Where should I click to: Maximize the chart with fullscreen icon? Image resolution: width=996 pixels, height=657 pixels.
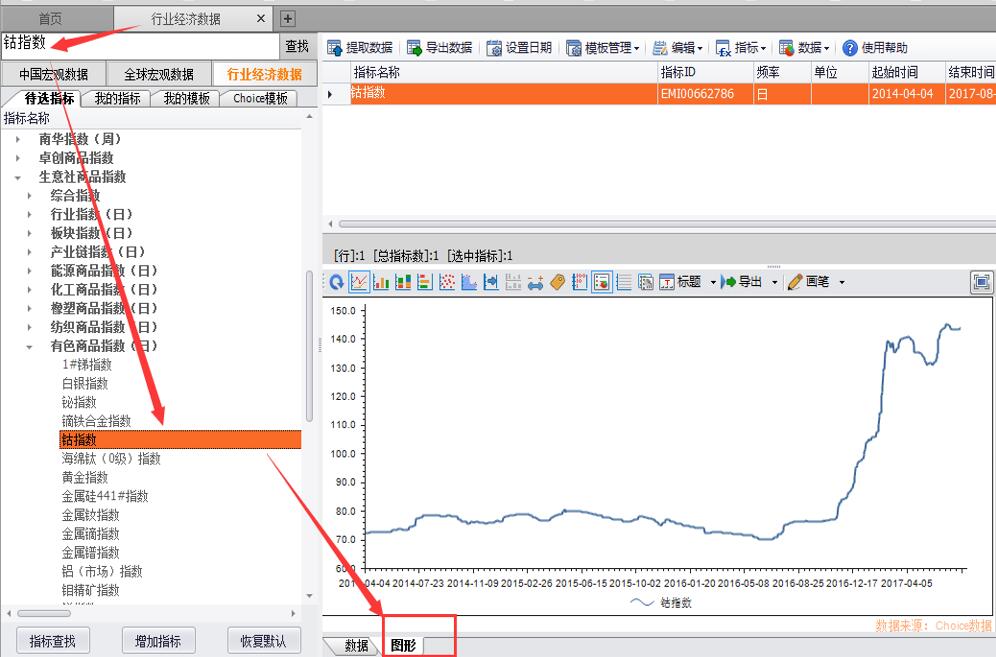coord(981,283)
